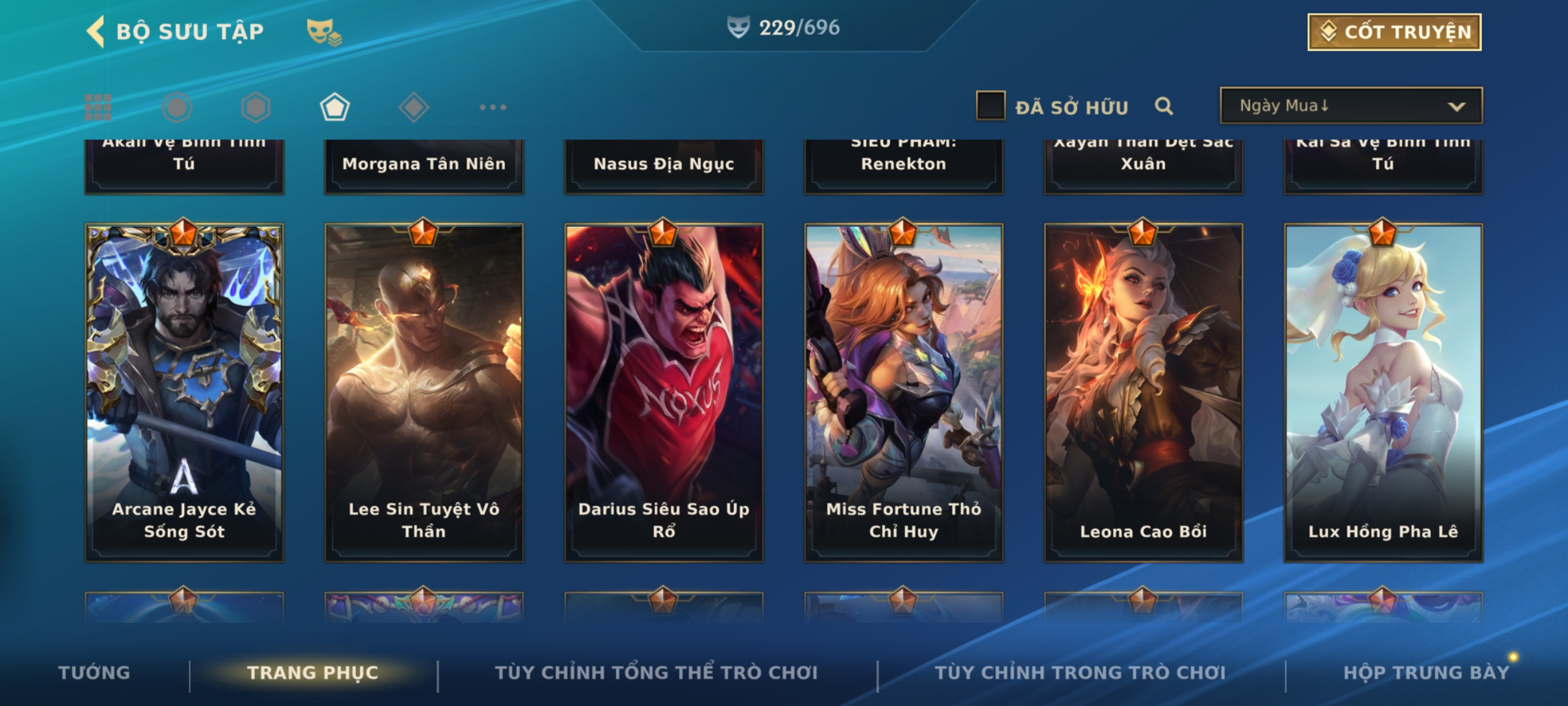The image size is (1568, 706).
Task: Open the Lux Hồng Pha Lê skin card
Action: (x=1383, y=392)
